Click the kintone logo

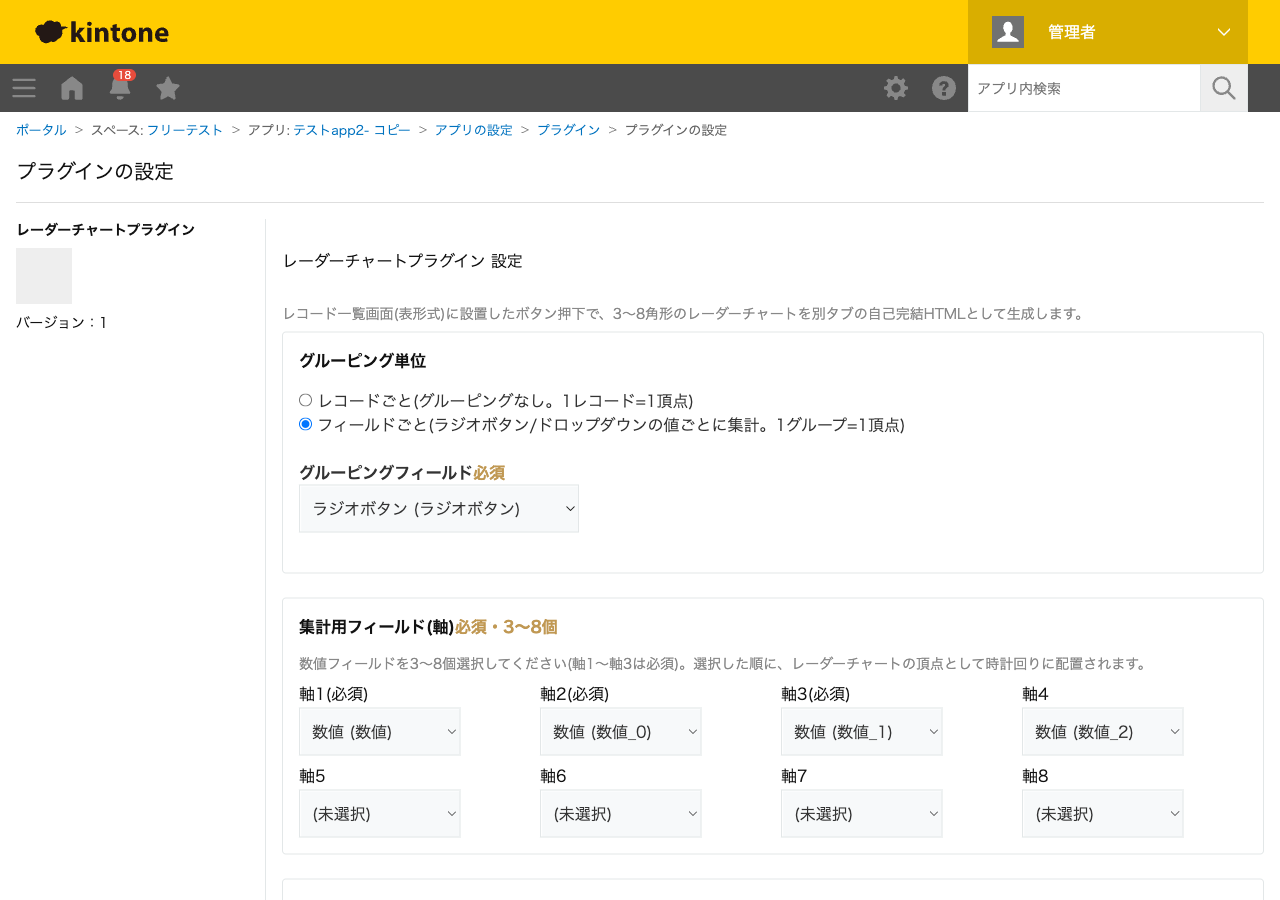(102, 32)
